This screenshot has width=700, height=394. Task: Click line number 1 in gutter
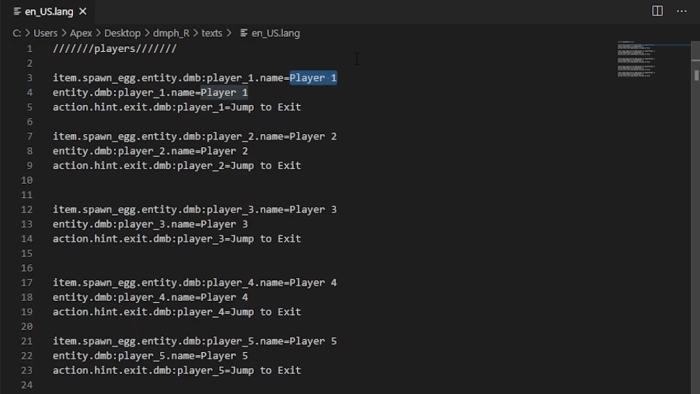pos(29,49)
